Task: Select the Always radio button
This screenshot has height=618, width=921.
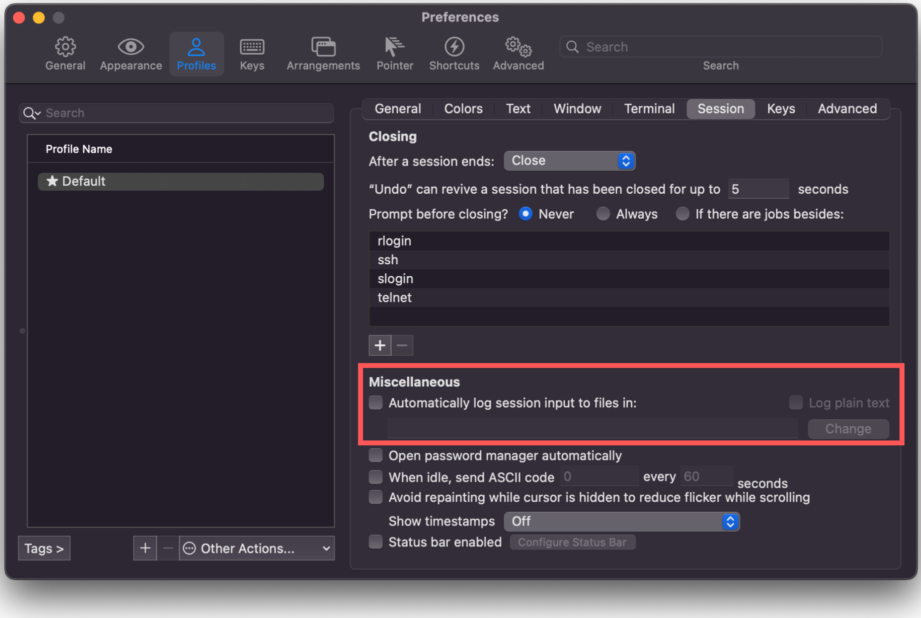Action: tap(603, 214)
